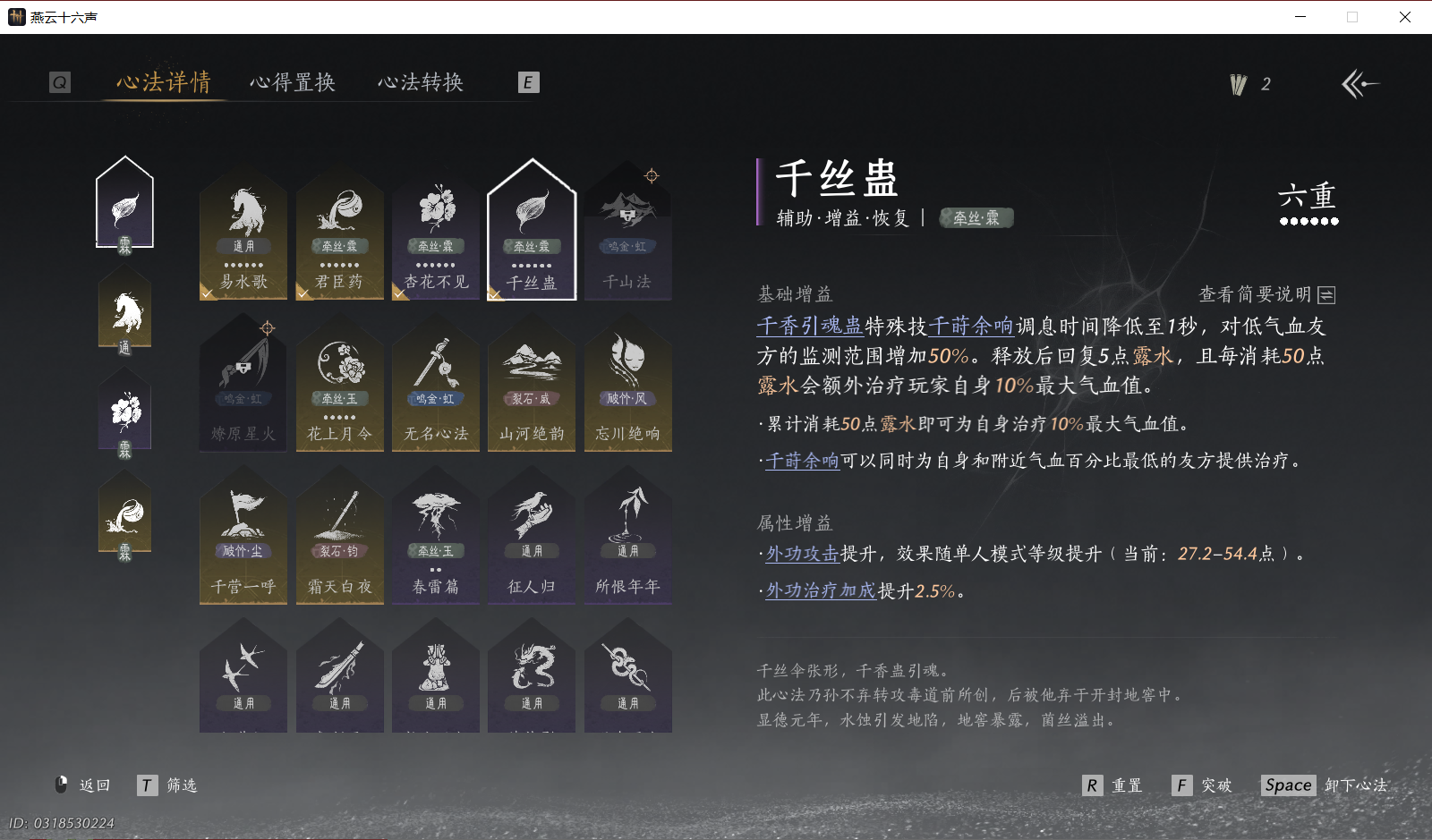Open the 千莳余响 link in the bullet note
Screen dimensions: 1432x840
pos(802,461)
